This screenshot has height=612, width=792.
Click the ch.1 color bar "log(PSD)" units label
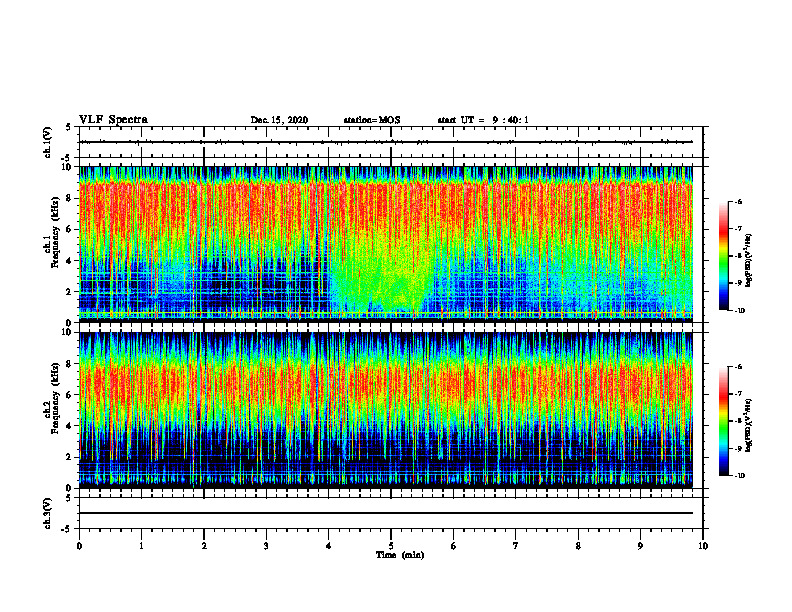click(749, 261)
